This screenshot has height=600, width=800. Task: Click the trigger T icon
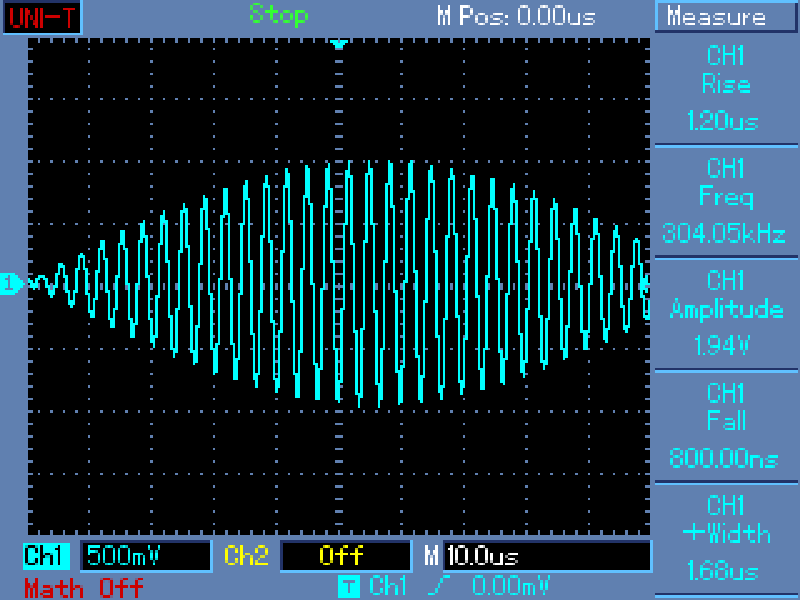pyautogui.click(x=348, y=586)
